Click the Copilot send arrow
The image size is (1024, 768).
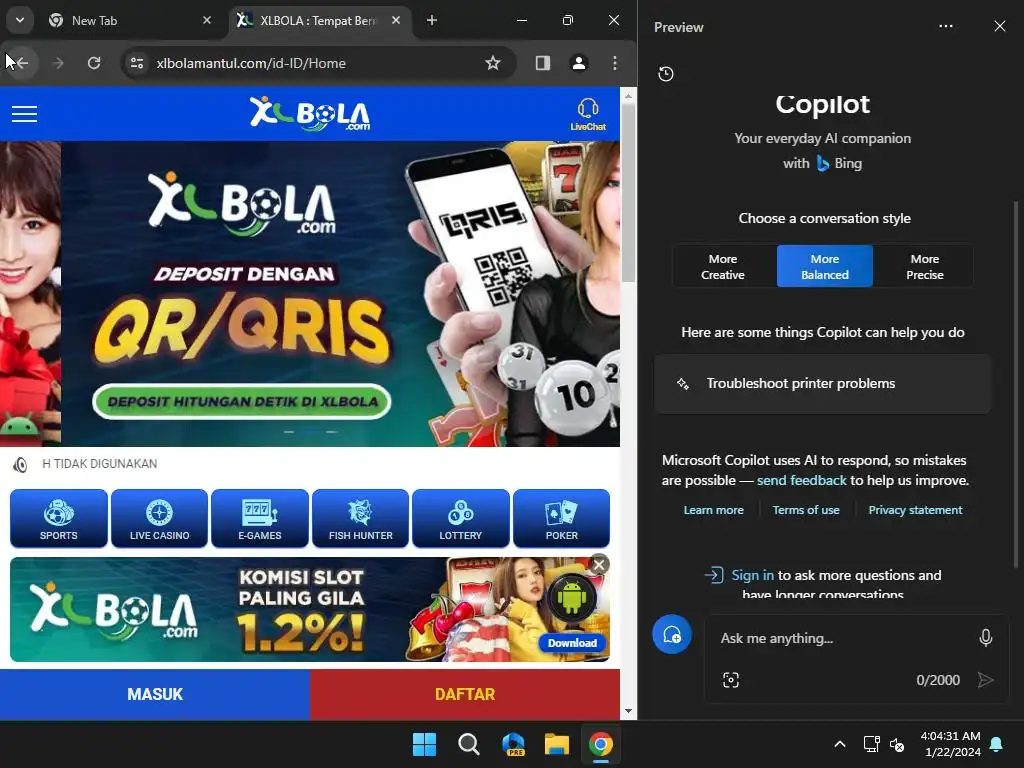[985, 680]
